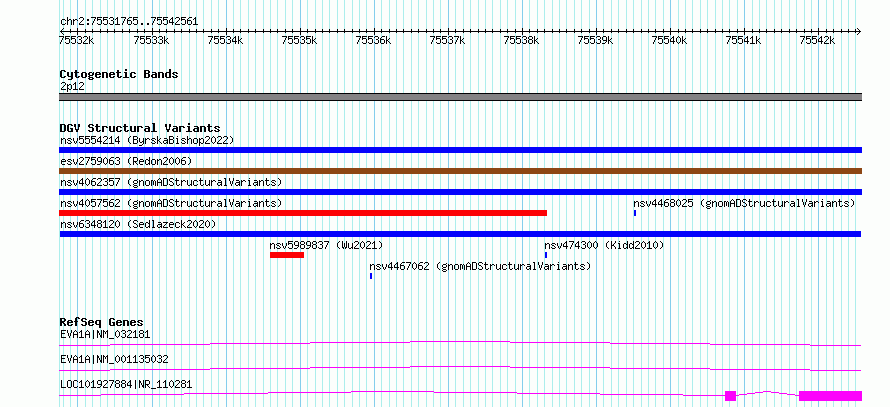Click the chr2:75531765..75542561 coordinate label
Viewport: 890px width, 407px height.
point(129,21)
